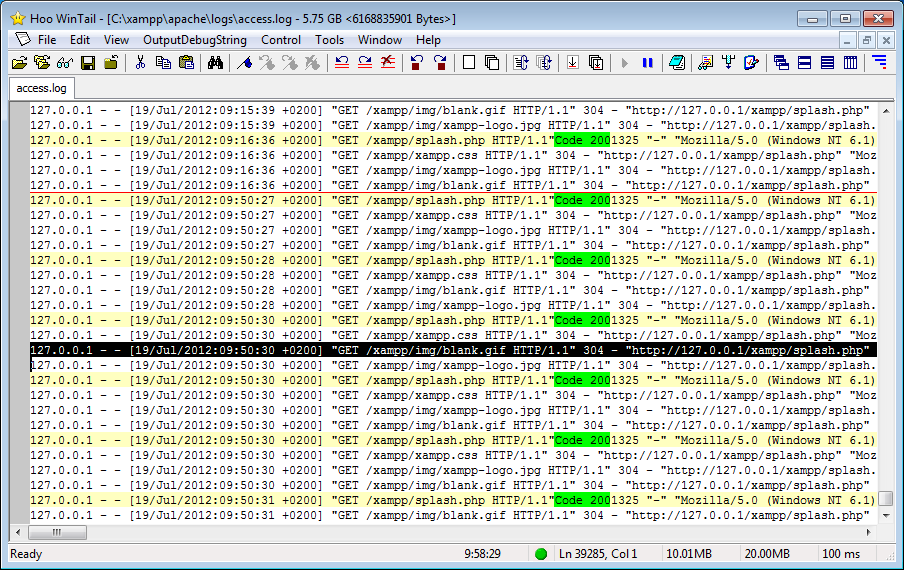Click the single-window word wrap icon
The width and height of the screenshot is (904, 570).
tap(521, 62)
